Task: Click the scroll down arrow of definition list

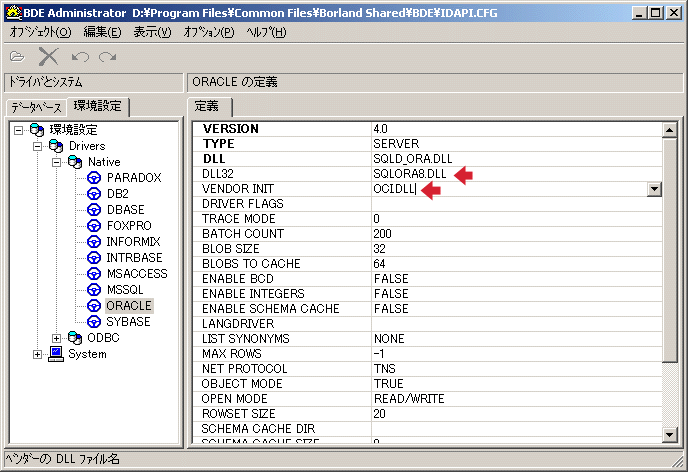Action: pos(669,435)
